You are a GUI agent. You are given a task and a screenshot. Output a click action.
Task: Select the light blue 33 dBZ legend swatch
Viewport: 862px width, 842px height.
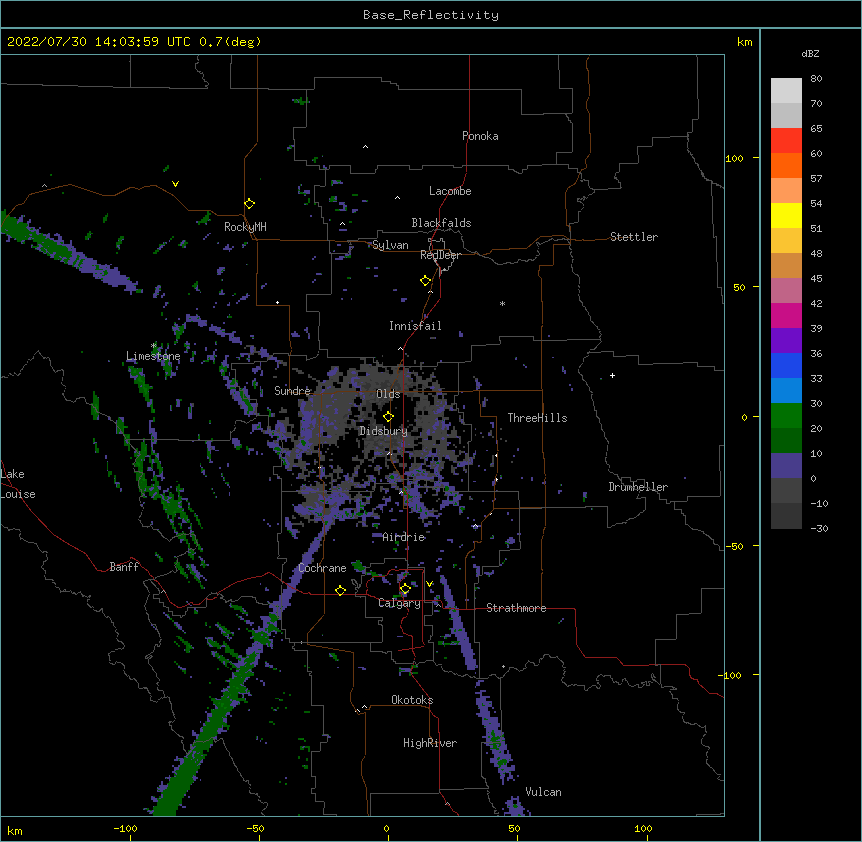(x=786, y=391)
